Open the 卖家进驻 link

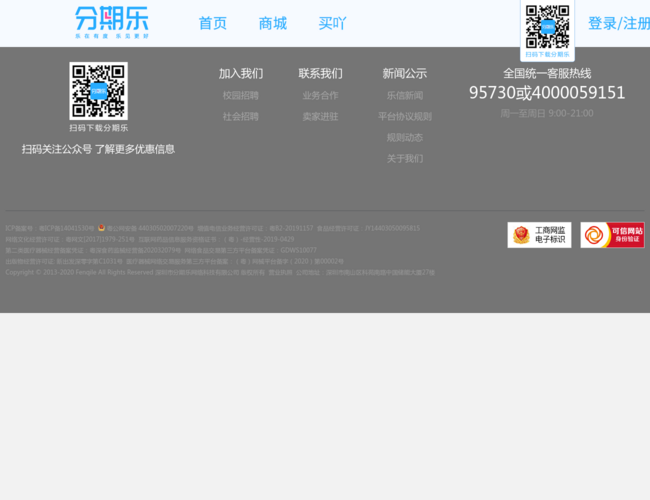pos(320,117)
